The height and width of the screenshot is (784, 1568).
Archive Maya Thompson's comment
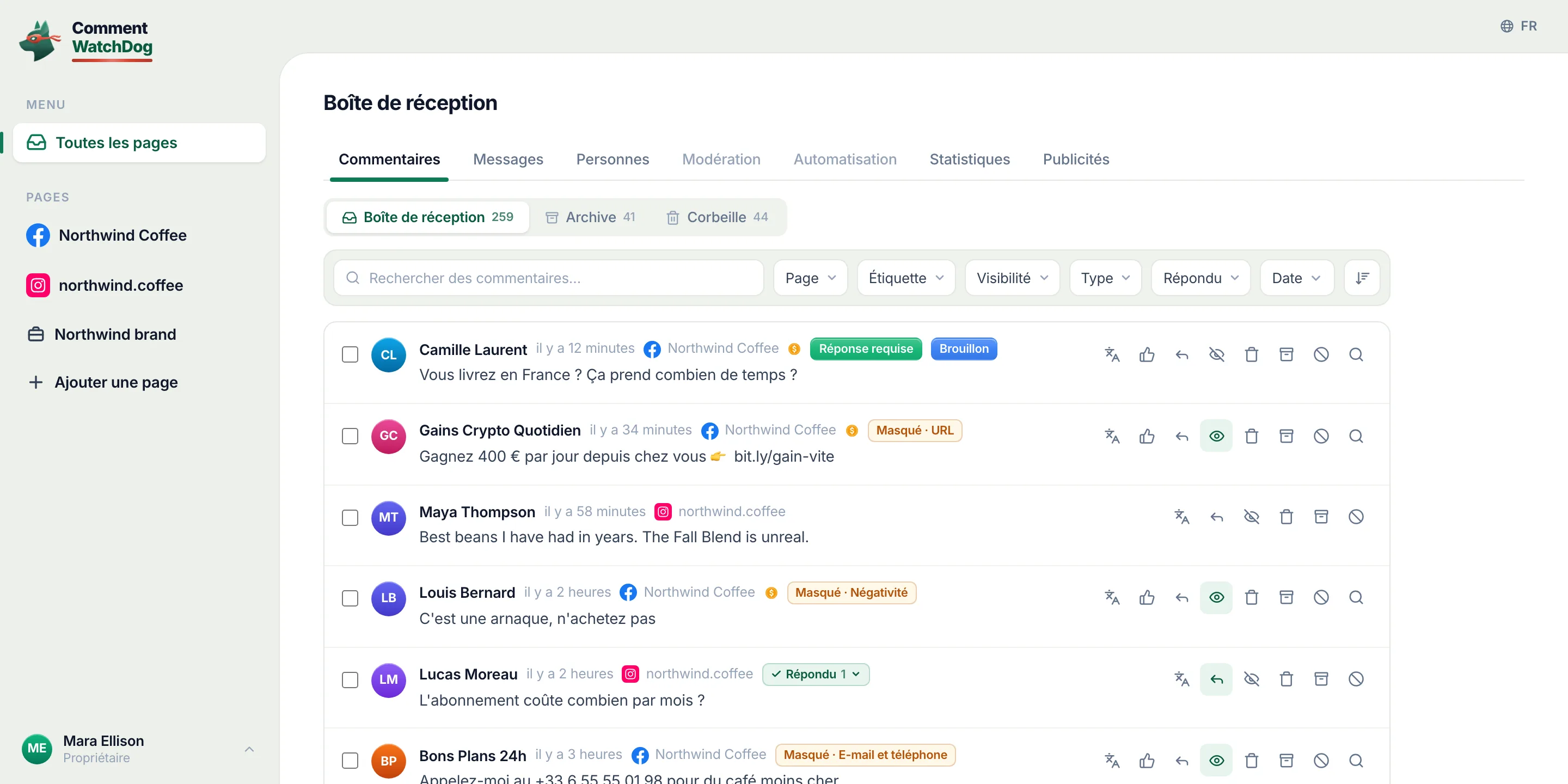tap(1321, 517)
